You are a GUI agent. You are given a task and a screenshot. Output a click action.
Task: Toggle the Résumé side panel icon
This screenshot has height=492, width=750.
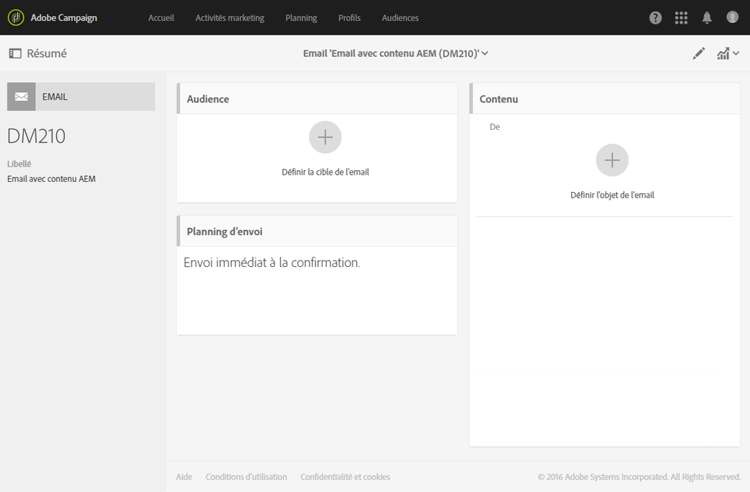15,54
